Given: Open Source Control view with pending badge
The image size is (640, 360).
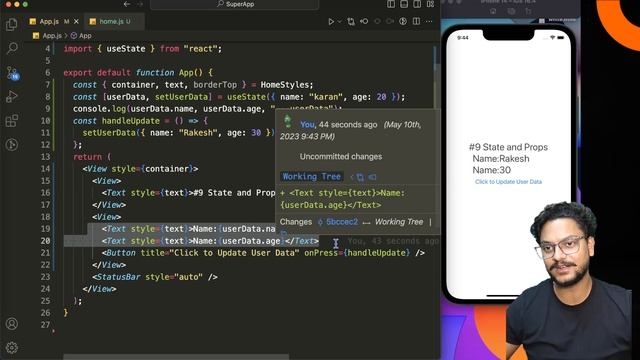Looking at the screenshot, I should (12, 73).
